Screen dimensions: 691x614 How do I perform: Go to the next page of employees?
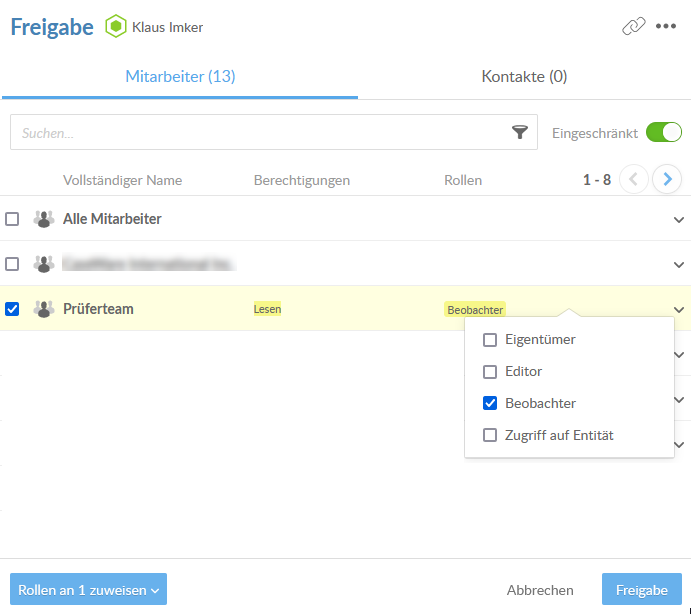coord(667,179)
